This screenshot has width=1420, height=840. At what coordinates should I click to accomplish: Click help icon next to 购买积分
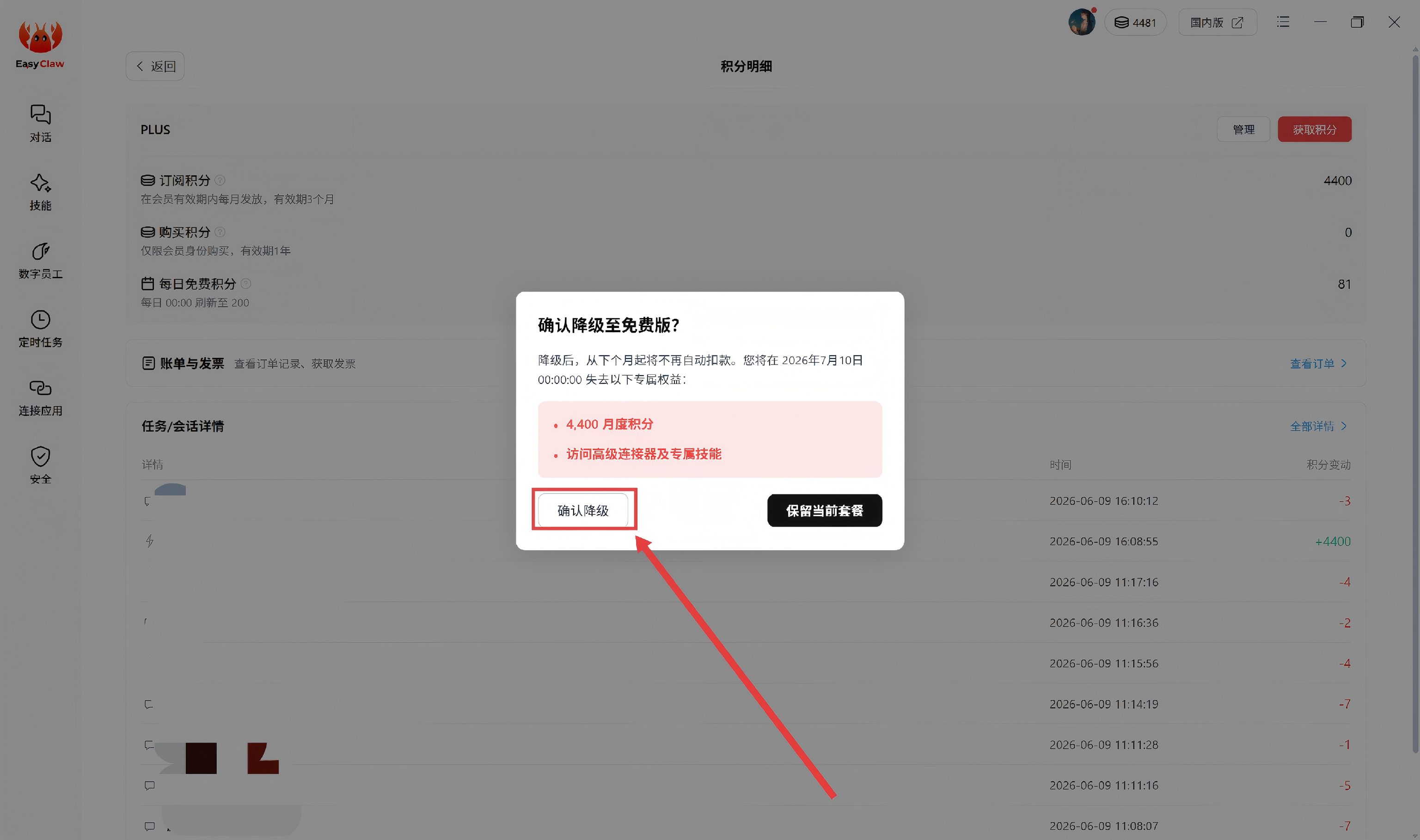pyautogui.click(x=220, y=232)
